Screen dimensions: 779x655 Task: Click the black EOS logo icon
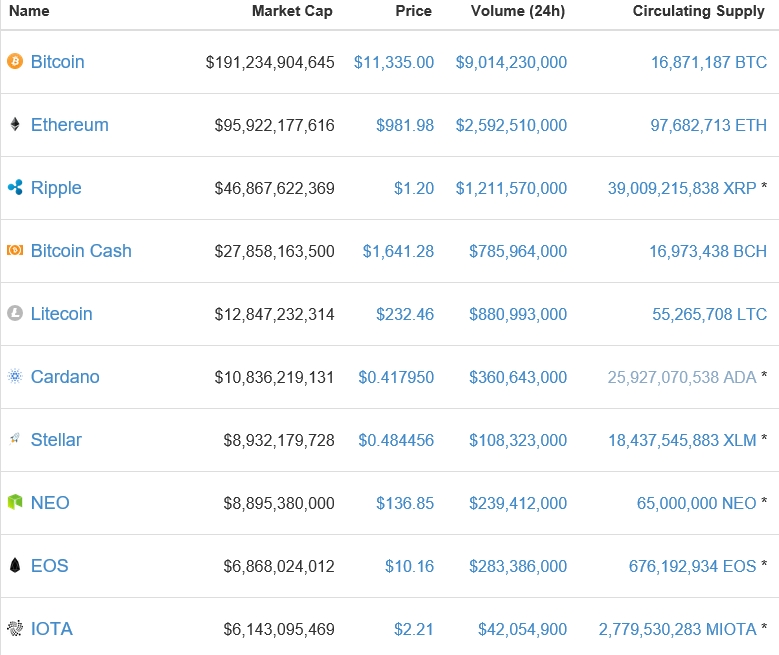(x=15, y=566)
